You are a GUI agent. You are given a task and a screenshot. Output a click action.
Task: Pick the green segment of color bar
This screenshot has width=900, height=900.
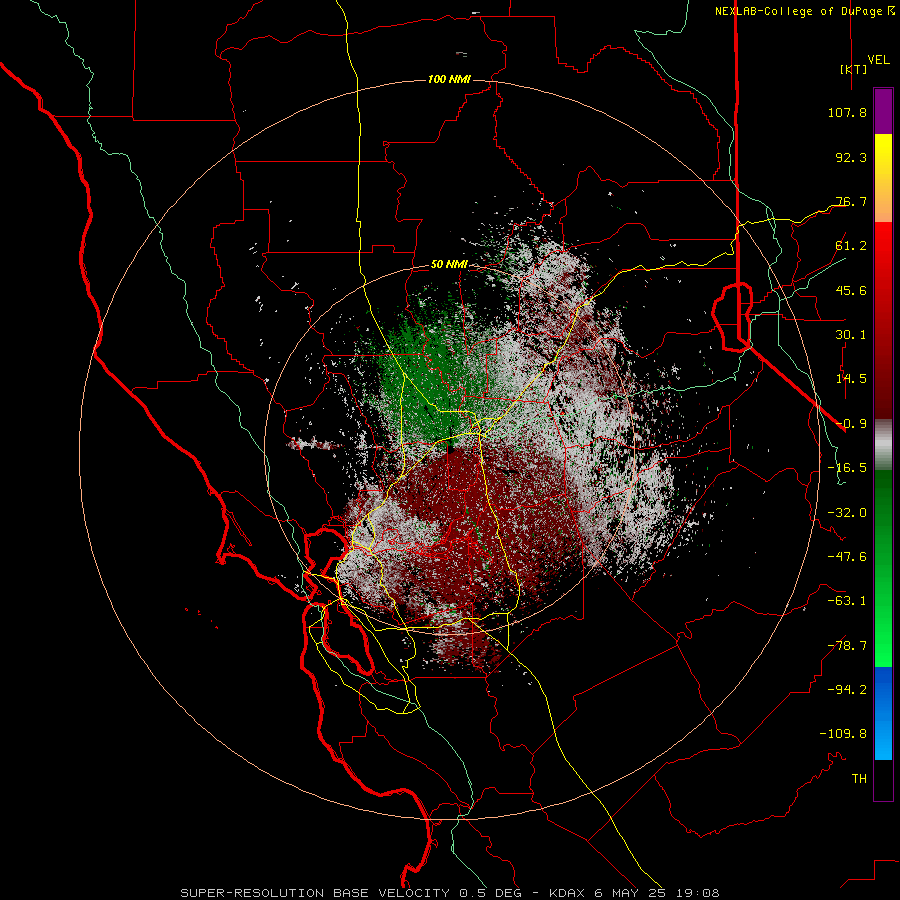tap(883, 568)
